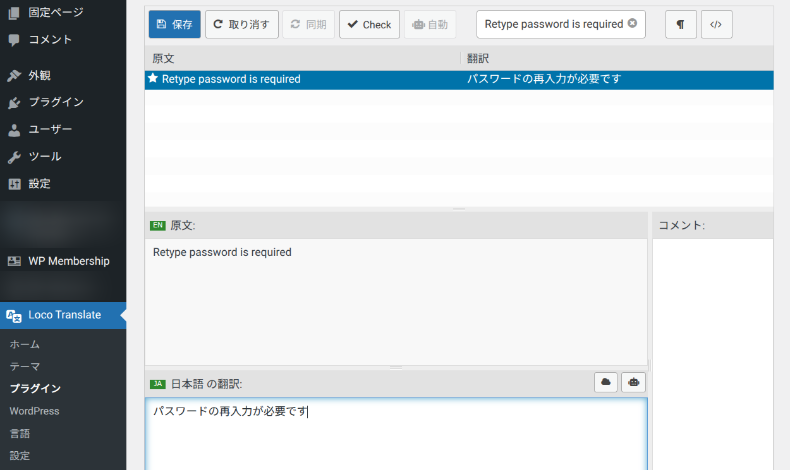Viewport: 790px width, 470px height.
Task: Click the 外観 paintbrush icon
Action: pyautogui.click(x=14, y=76)
